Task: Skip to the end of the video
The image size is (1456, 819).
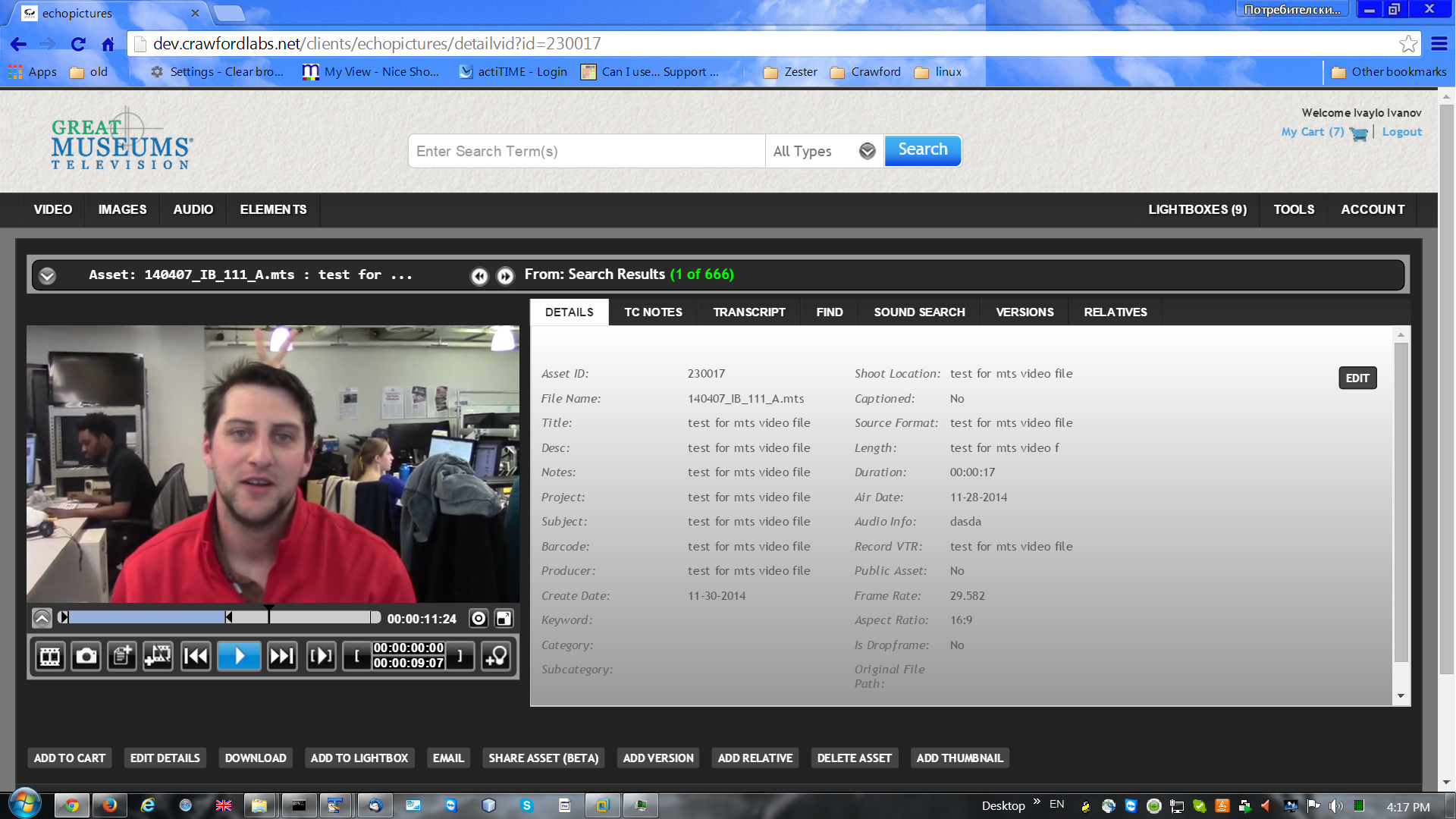Action: (x=282, y=656)
